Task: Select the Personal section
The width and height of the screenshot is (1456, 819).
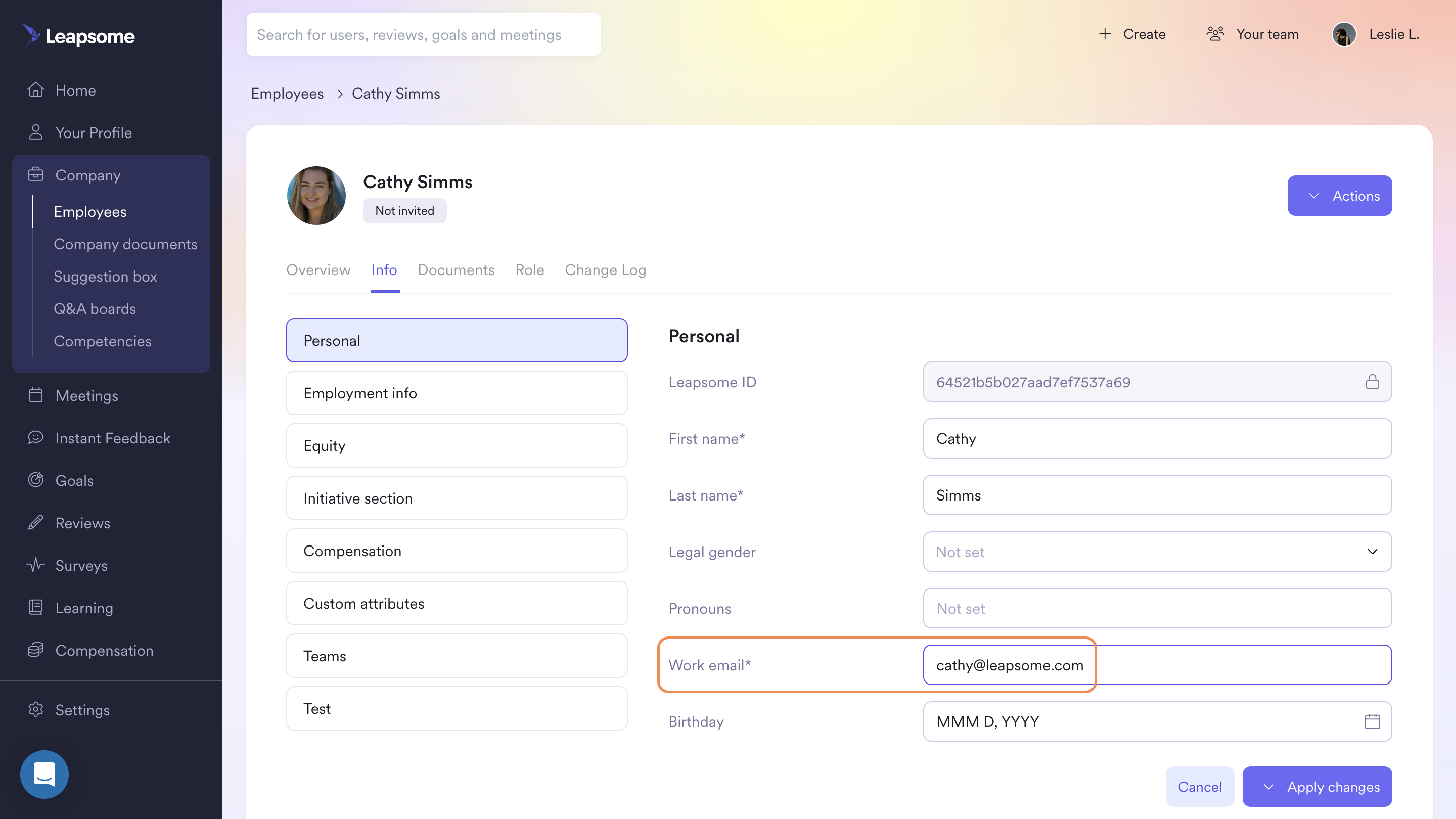Action: tap(457, 340)
